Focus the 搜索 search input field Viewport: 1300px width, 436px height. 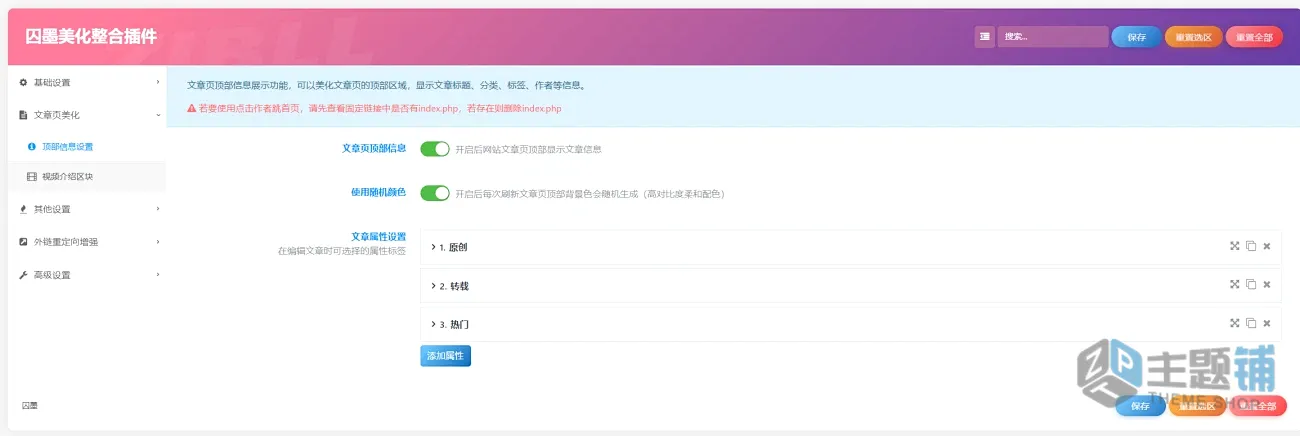pyautogui.click(x=1052, y=37)
